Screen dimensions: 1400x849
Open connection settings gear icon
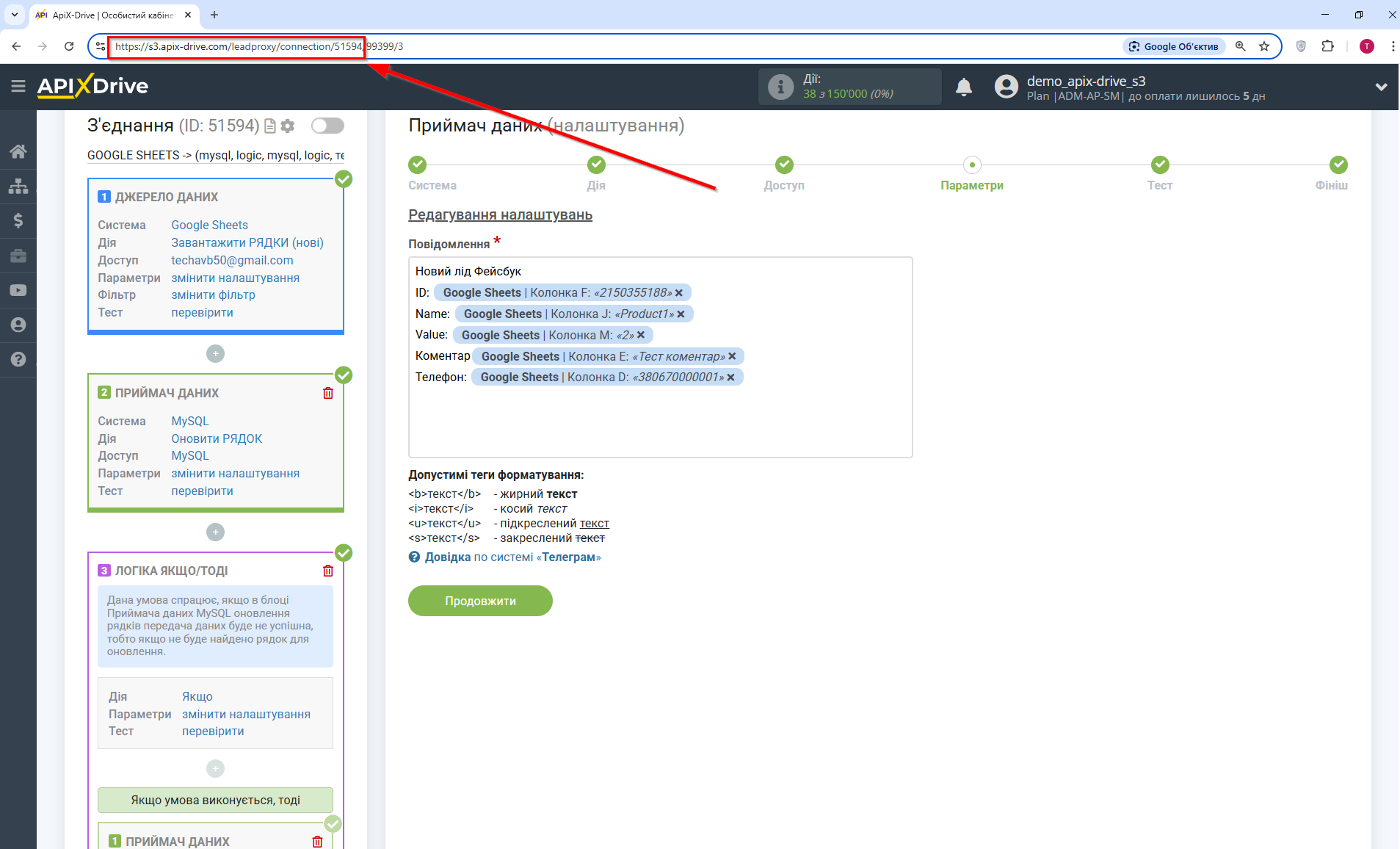[288, 126]
